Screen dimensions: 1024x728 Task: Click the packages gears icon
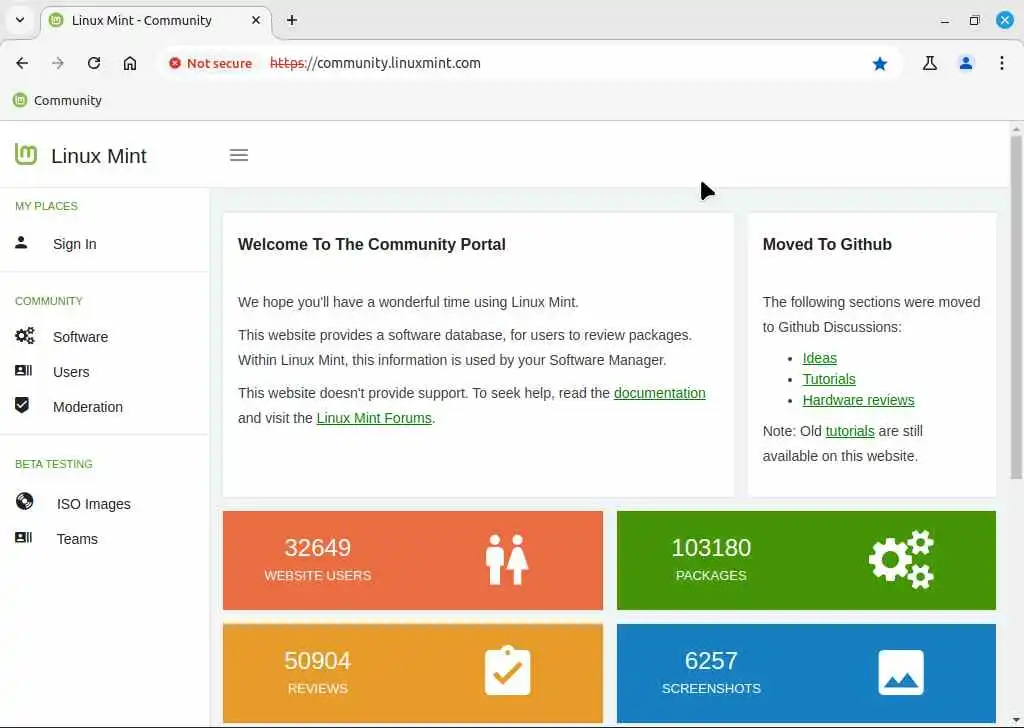901,560
